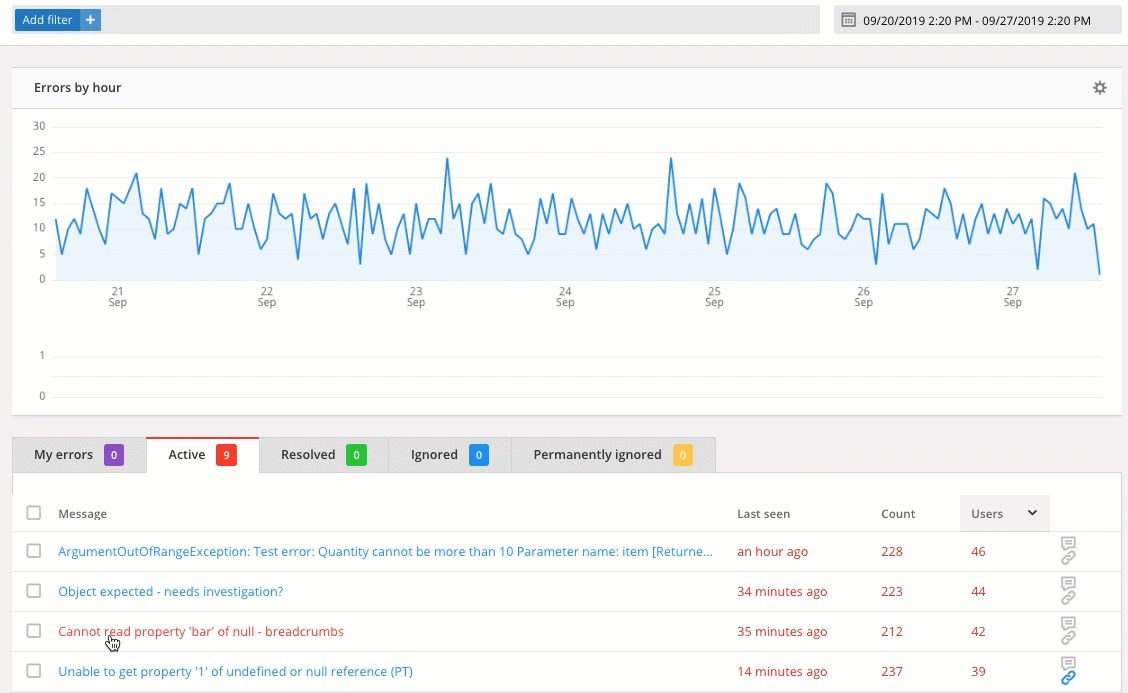
Task: Open the calendar icon for date range
Action: (848, 20)
